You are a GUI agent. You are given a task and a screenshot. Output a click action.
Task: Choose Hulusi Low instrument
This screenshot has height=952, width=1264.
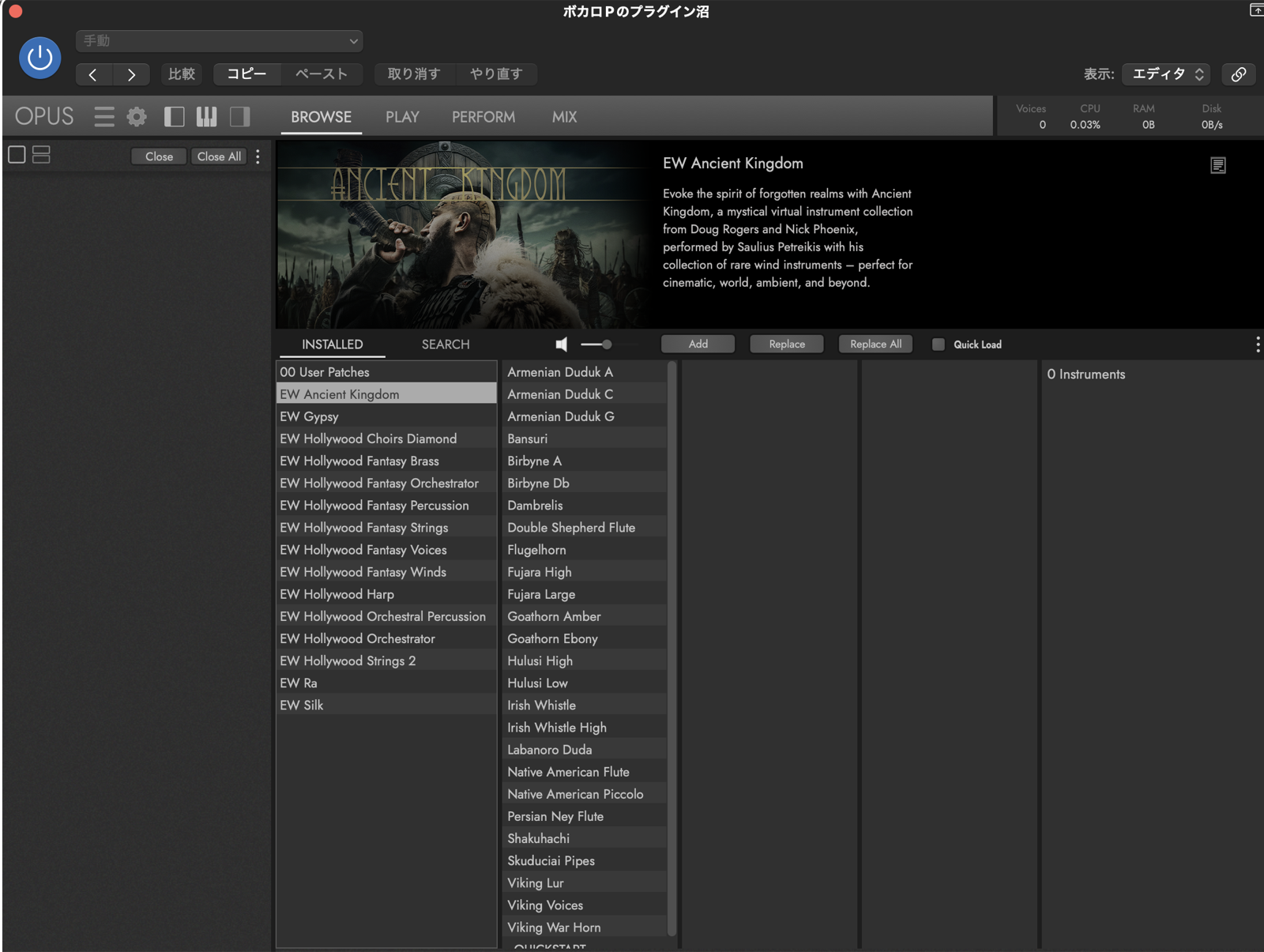click(x=585, y=683)
